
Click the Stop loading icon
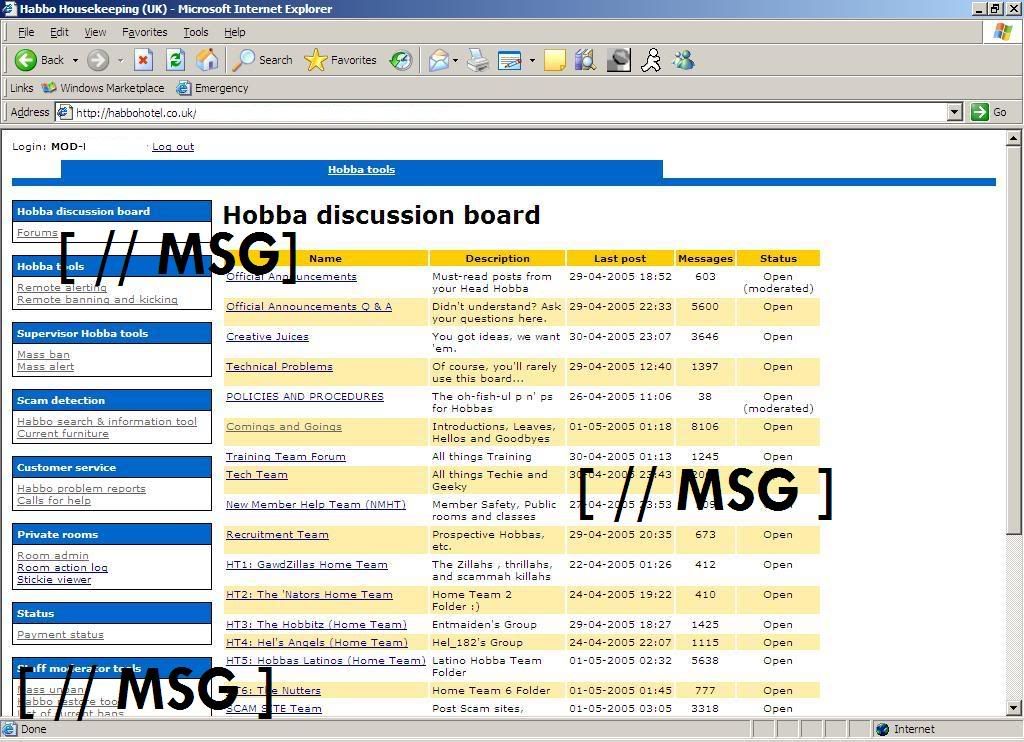(x=143, y=60)
